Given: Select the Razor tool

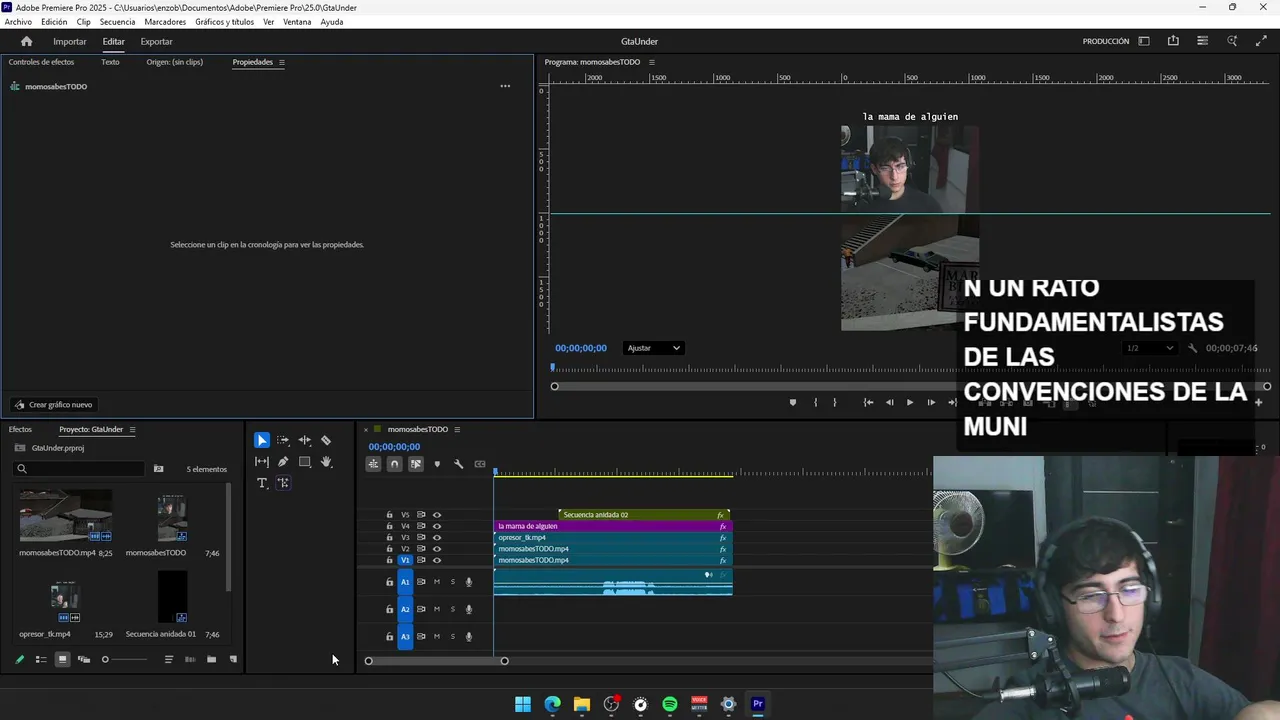Looking at the screenshot, I should click(x=326, y=440).
